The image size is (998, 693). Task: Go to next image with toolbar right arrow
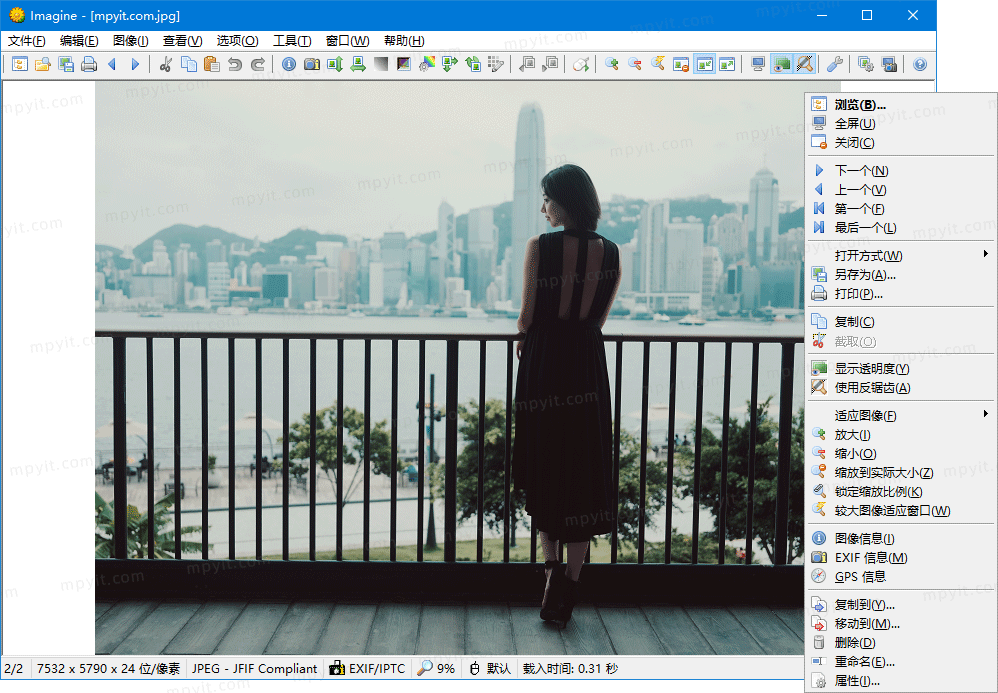pyautogui.click(x=135, y=64)
